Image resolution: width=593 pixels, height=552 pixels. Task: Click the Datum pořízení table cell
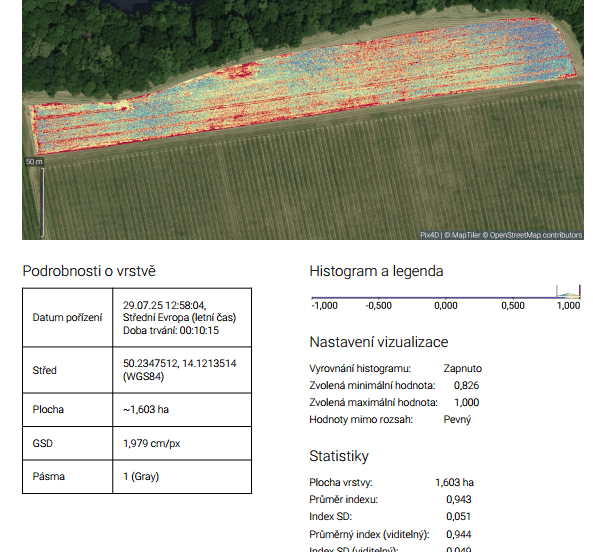[67, 317]
